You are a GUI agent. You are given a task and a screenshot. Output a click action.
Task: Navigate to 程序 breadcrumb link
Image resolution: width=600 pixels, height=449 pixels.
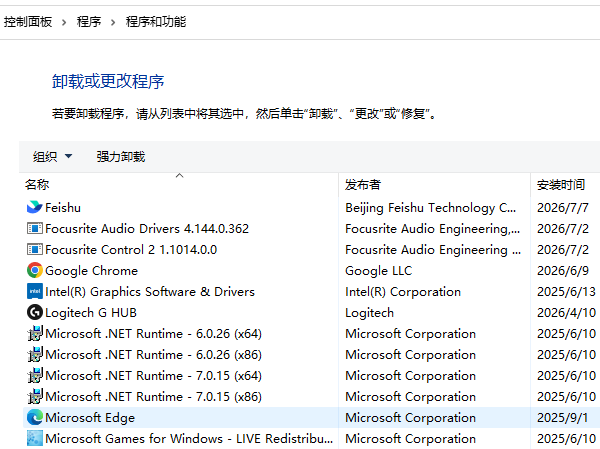88,22
